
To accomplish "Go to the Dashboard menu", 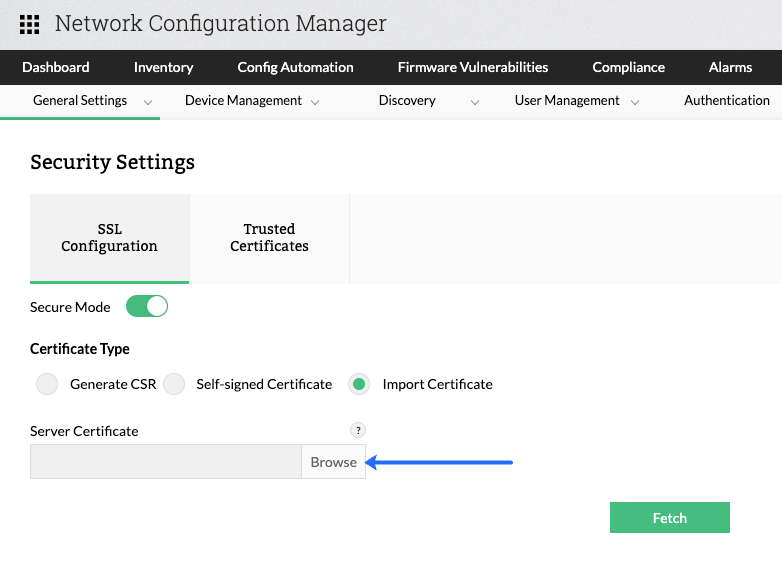I will pyautogui.click(x=56, y=67).
